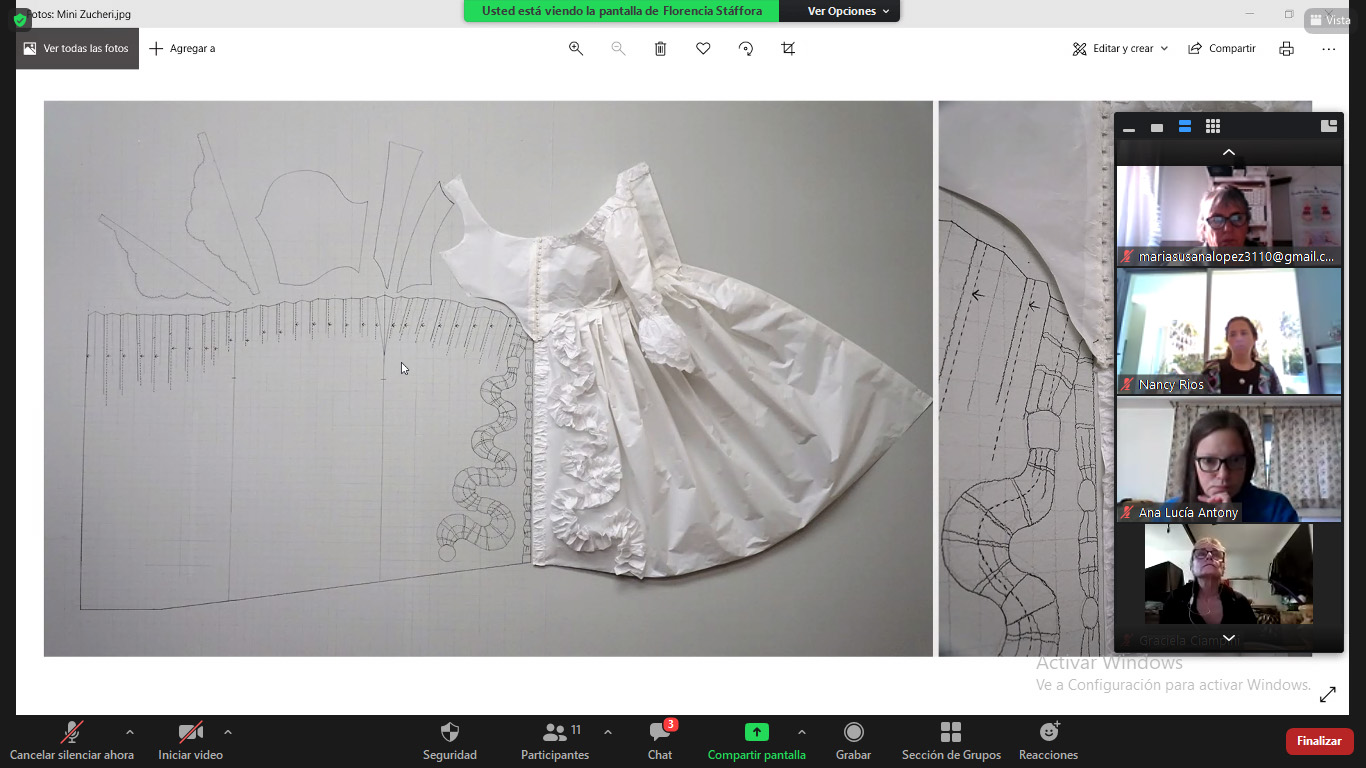The height and width of the screenshot is (768, 1366).
Task: Open Sección de Grupos
Action: coord(951,740)
